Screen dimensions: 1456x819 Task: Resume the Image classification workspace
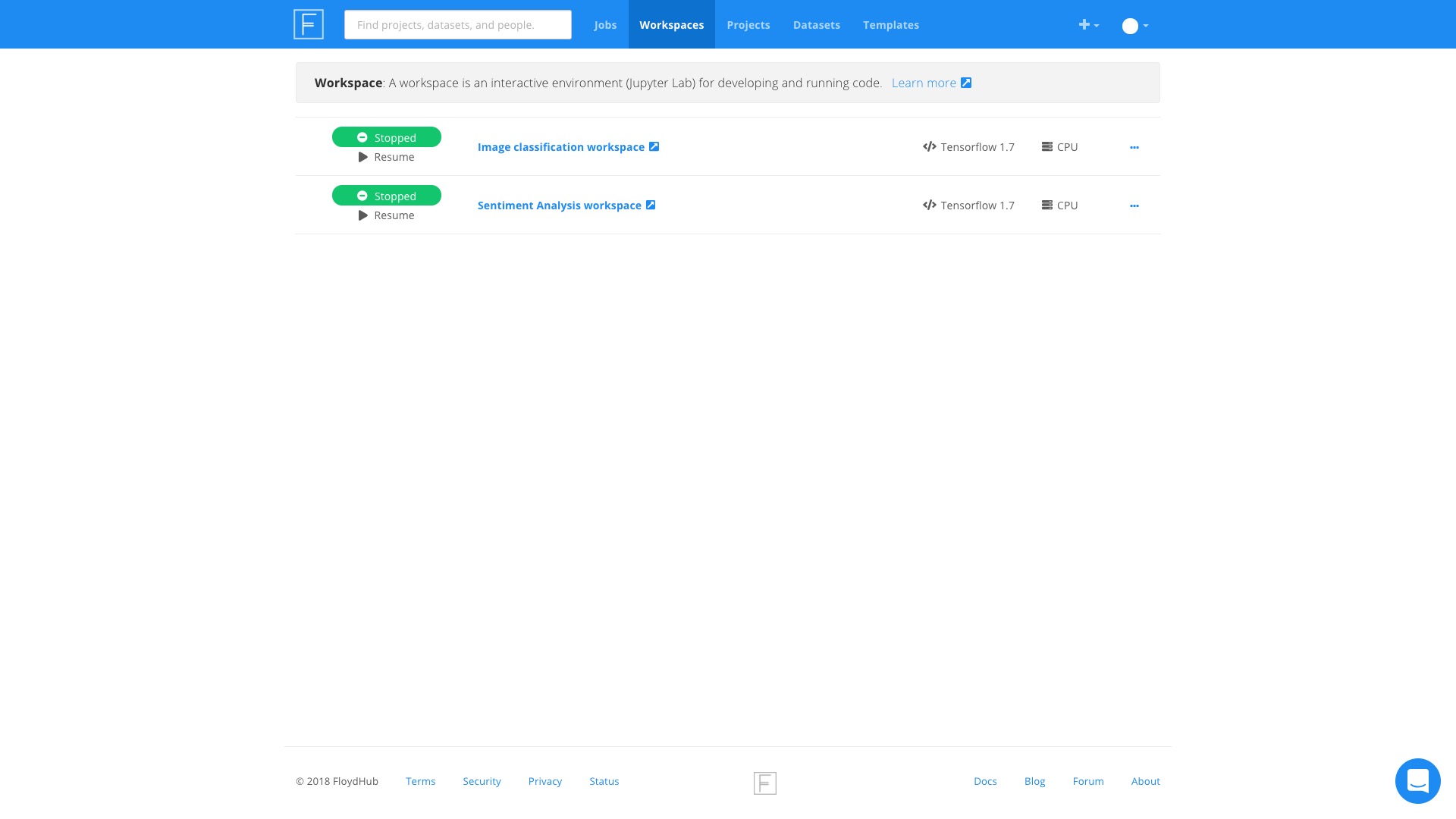click(386, 157)
